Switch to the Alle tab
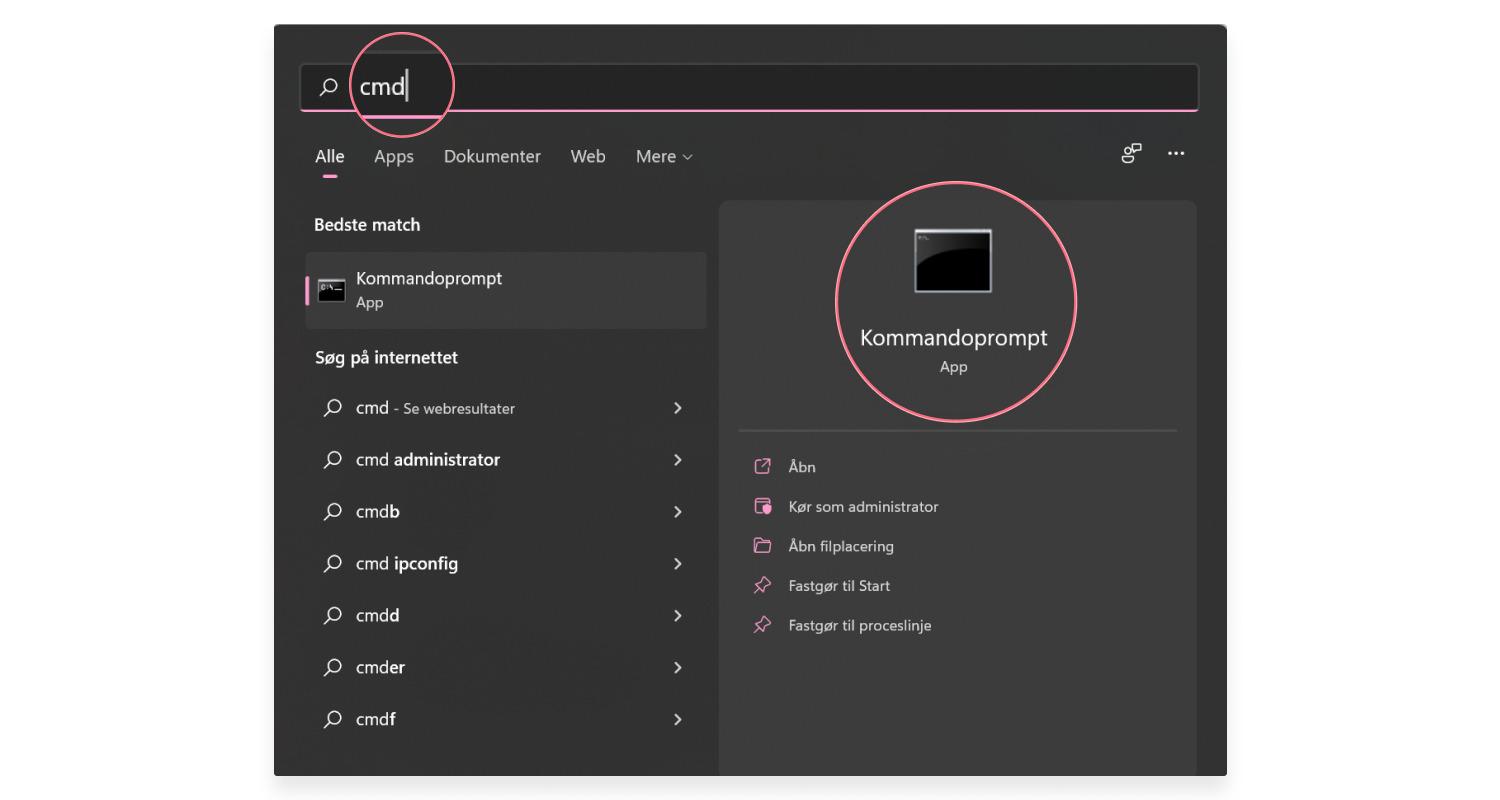1500x800 pixels. click(x=330, y=156)
